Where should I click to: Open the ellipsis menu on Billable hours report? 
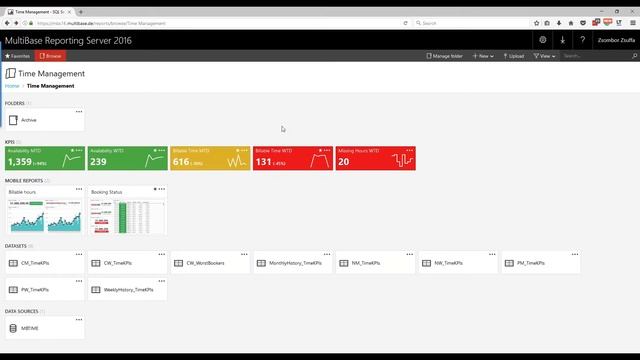(79, 189)
